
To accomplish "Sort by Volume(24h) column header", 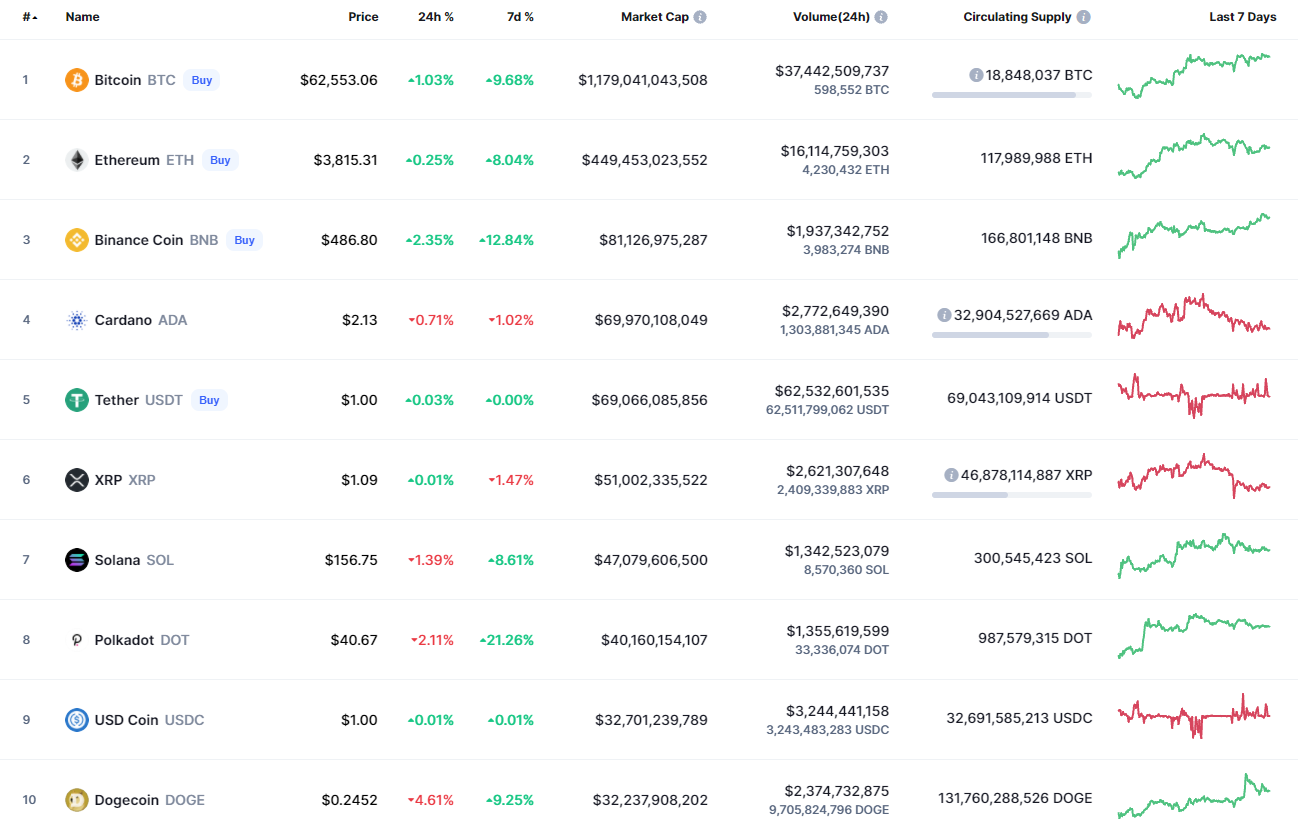I will tap(831, 17).
